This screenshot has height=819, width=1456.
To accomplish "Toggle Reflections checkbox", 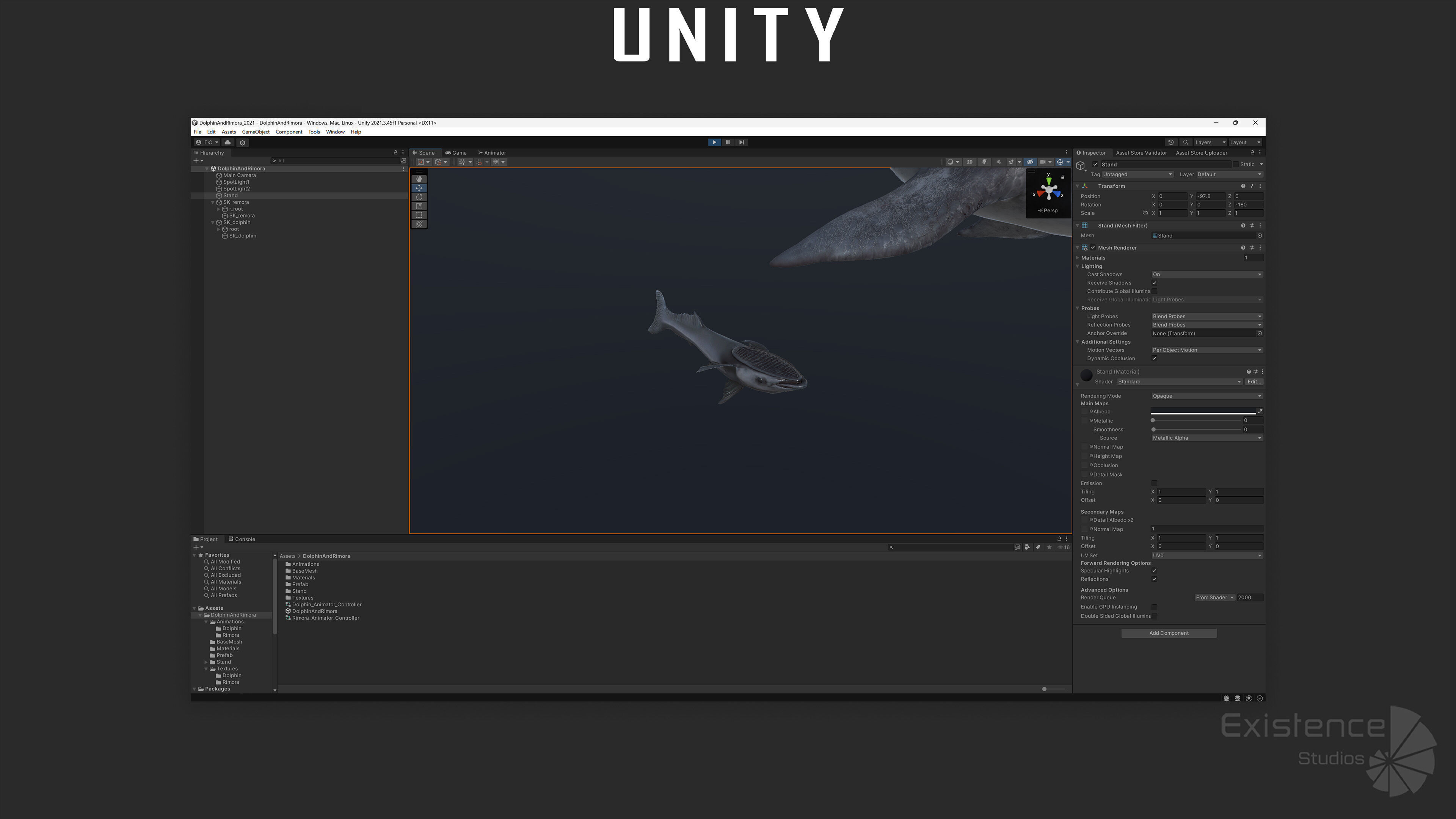I will point(1154,579).
